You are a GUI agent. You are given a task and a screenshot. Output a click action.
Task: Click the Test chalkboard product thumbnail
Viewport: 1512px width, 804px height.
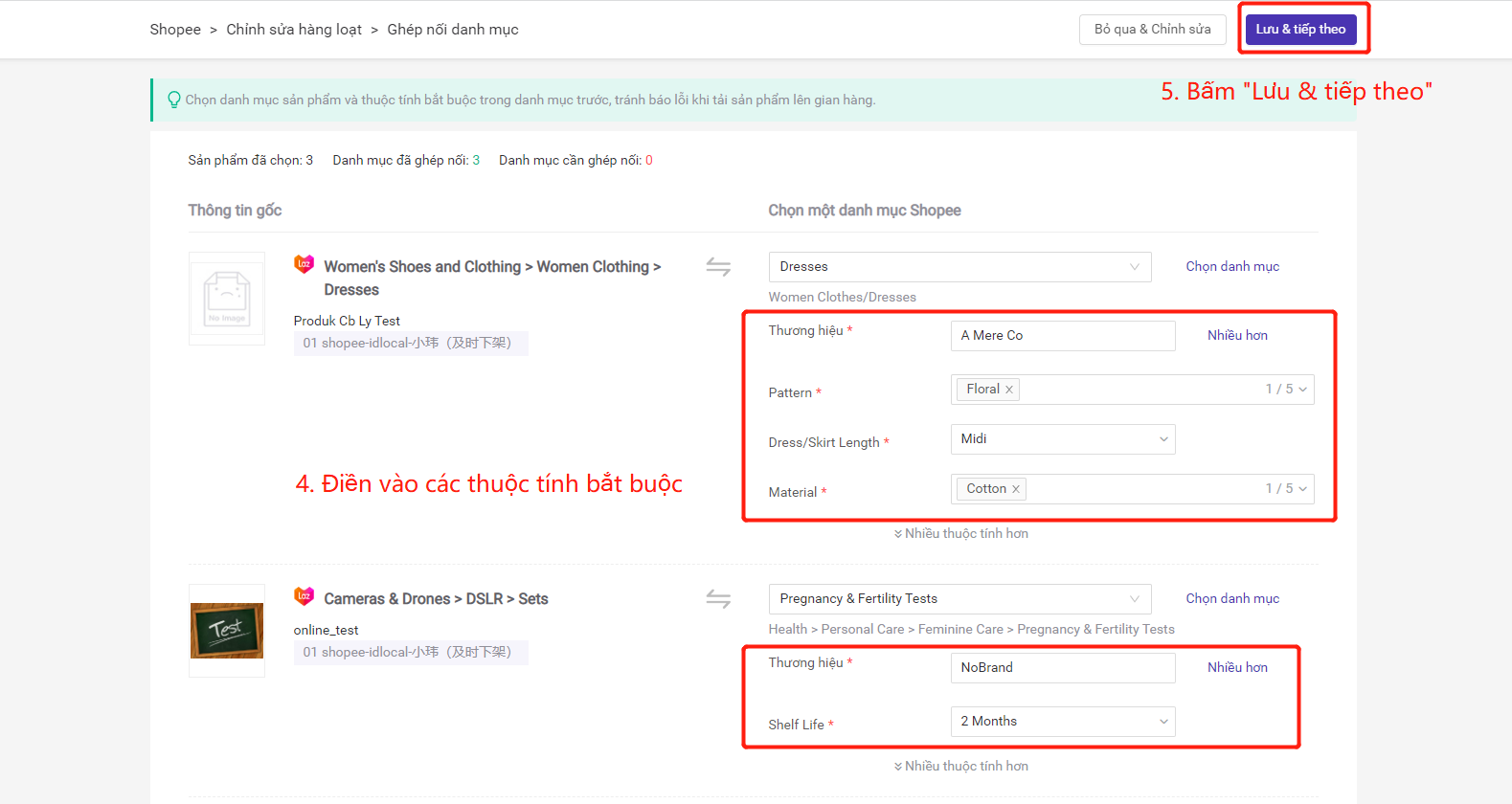[x=227, y=631]
